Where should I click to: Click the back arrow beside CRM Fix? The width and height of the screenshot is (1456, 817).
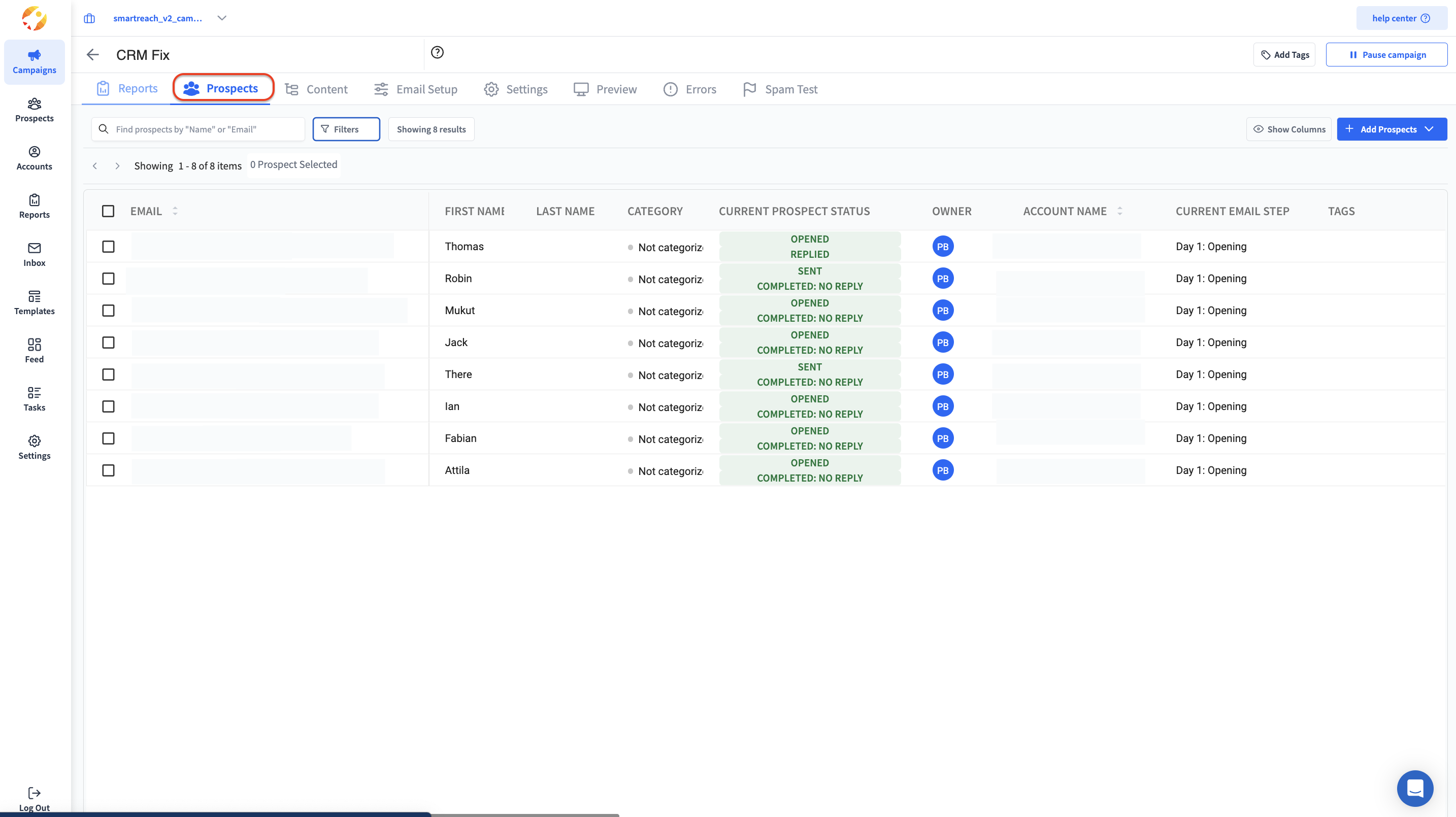93,55
